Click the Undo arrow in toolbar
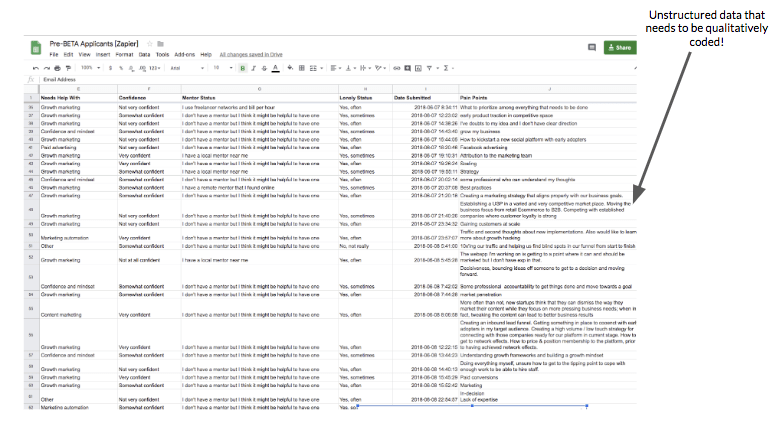776x429 pixels. pyautogui.click(x=36, y=68)
